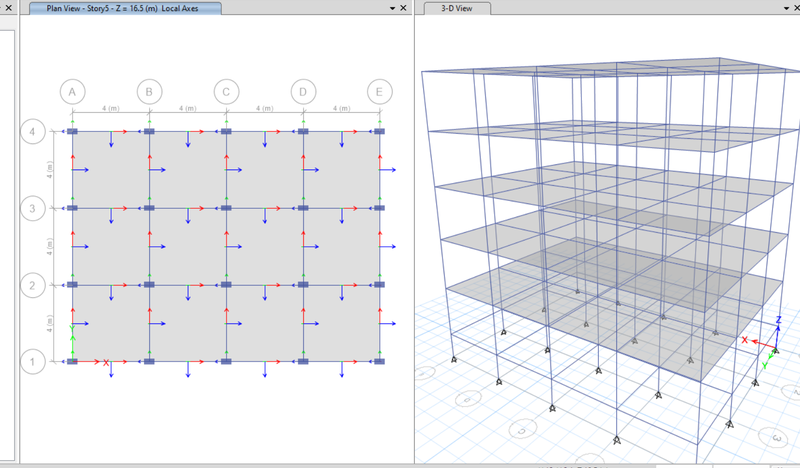Select the column at grid B-3
Image resolution: width=800 pixels, height=468 pixels.
pyautogui.click(x=149, y=208)
